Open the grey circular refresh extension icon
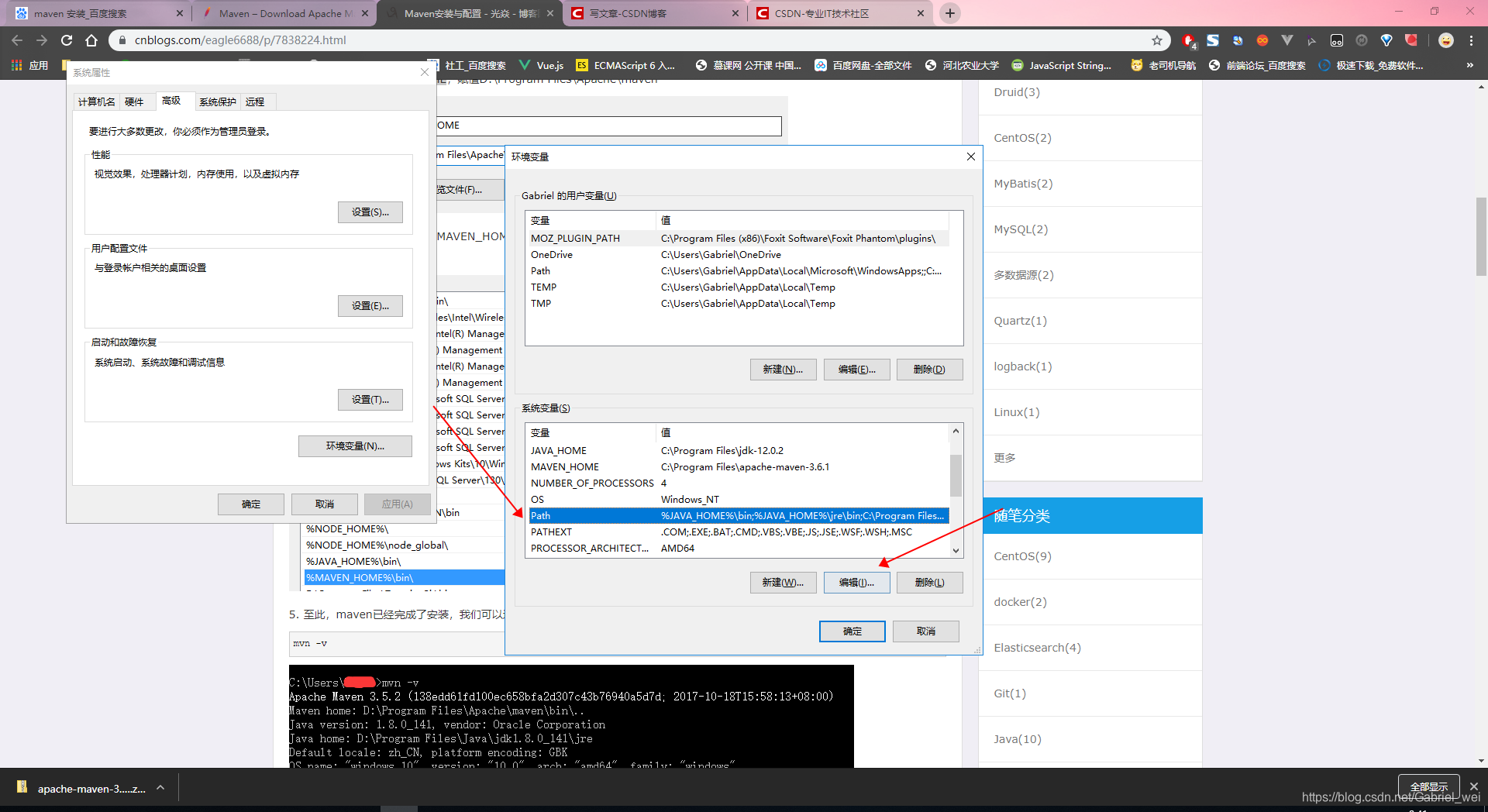This screenshot has width=1488, height=812. coord(1362,40)
